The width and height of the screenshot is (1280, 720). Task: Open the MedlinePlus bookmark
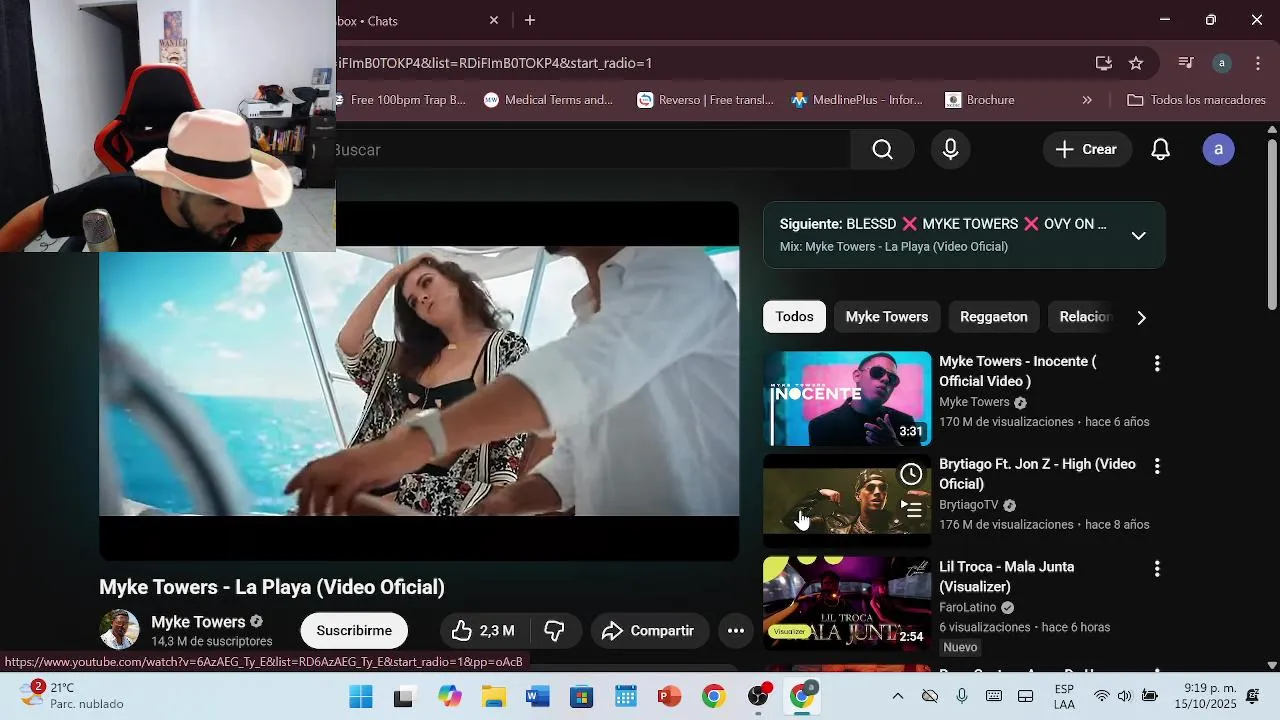pos(858,100)
